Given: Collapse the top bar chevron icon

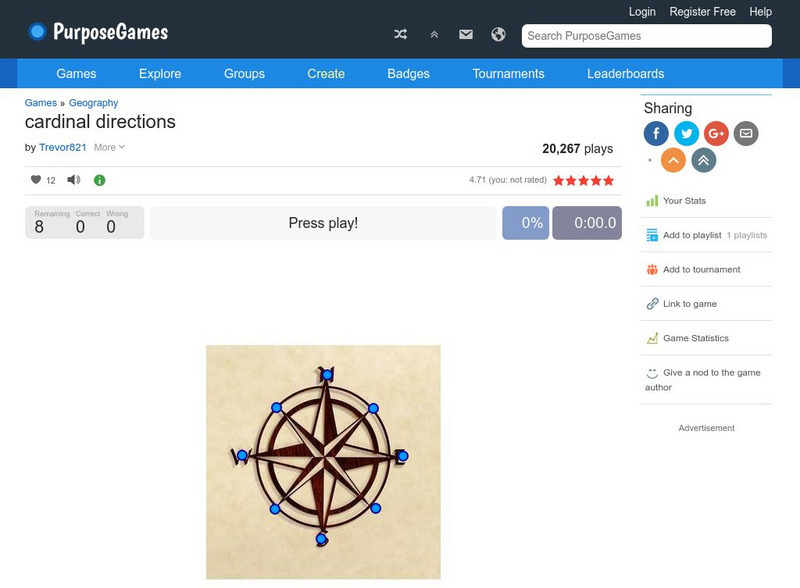Looking at the screenshot, I should click(433, 33).
